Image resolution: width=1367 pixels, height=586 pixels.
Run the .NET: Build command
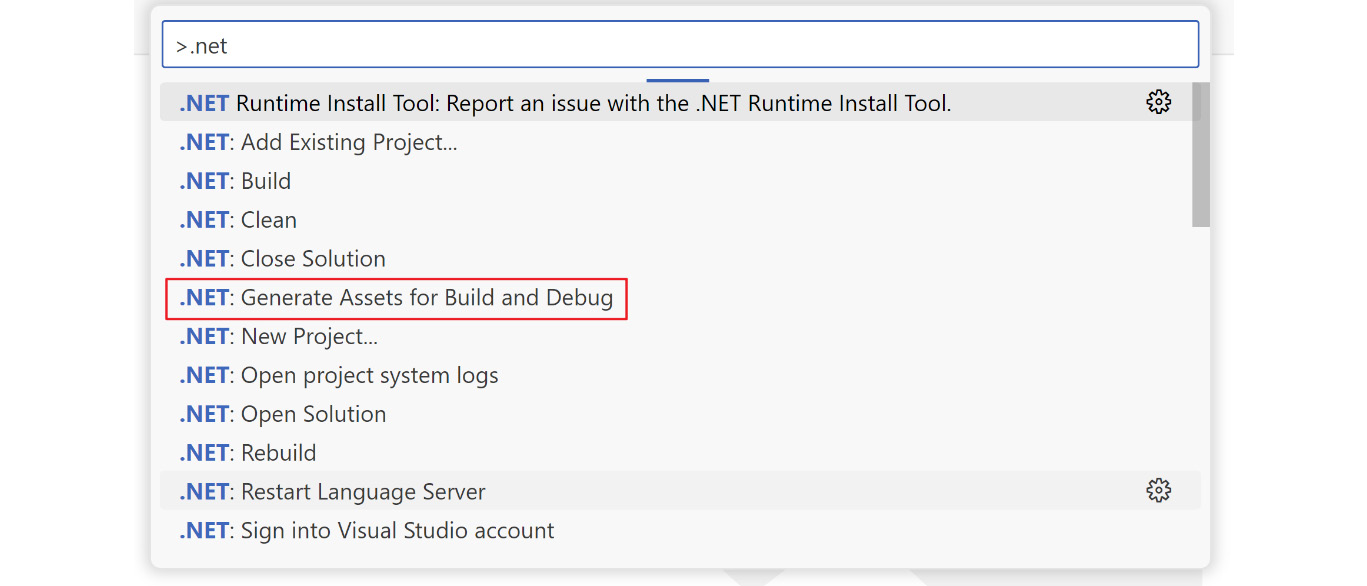click(x=680, y=181)
